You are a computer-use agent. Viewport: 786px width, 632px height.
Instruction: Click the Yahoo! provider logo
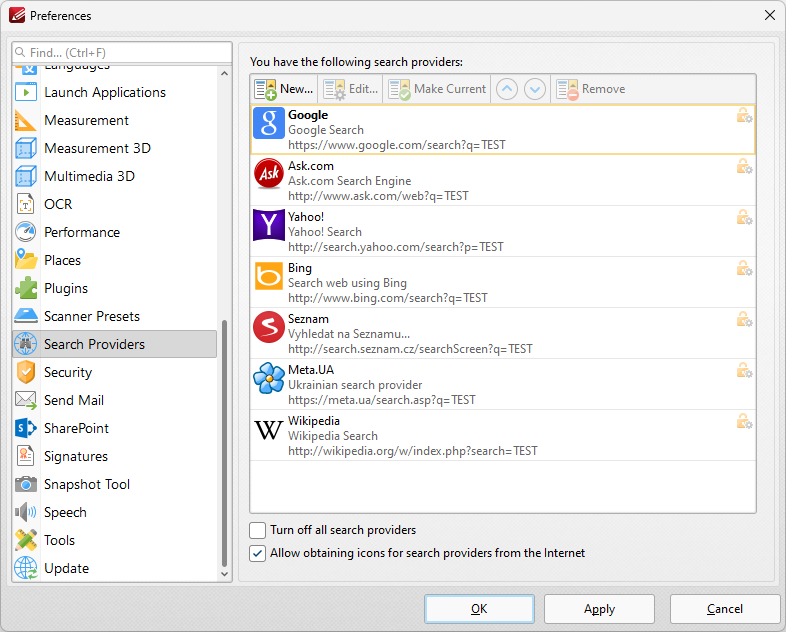click(x=269, y=225)
